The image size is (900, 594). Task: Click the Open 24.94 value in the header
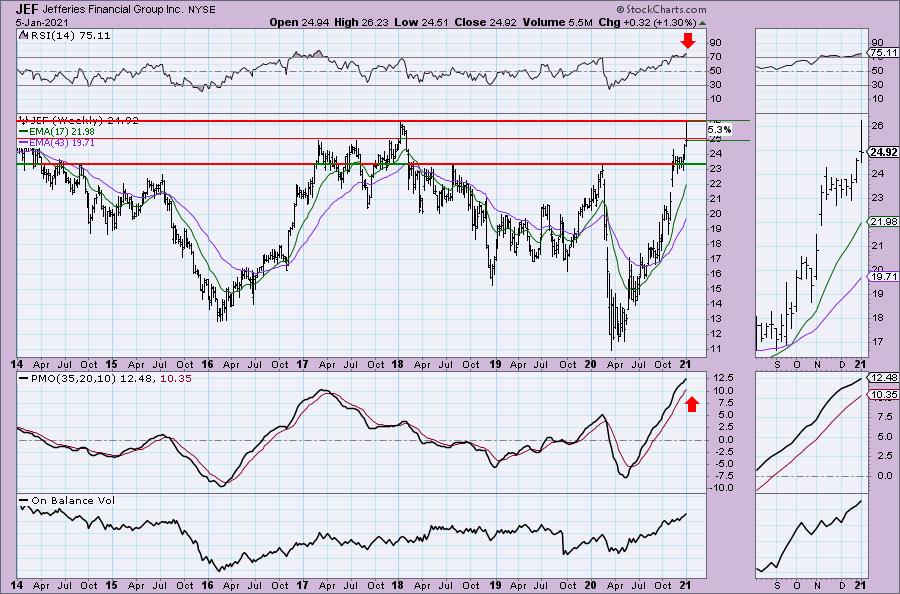tap(297, 22)
